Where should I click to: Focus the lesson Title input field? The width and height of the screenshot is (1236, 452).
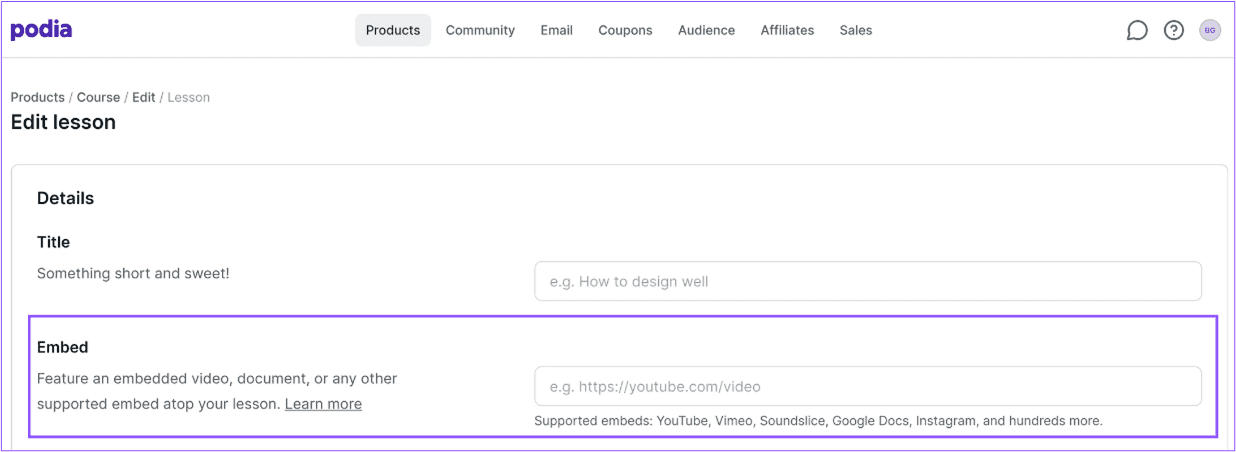(x=868, y=281)
